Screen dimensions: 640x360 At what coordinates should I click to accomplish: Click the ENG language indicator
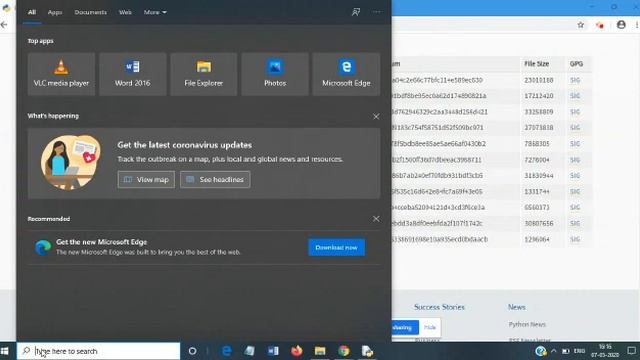pos(579,351)
